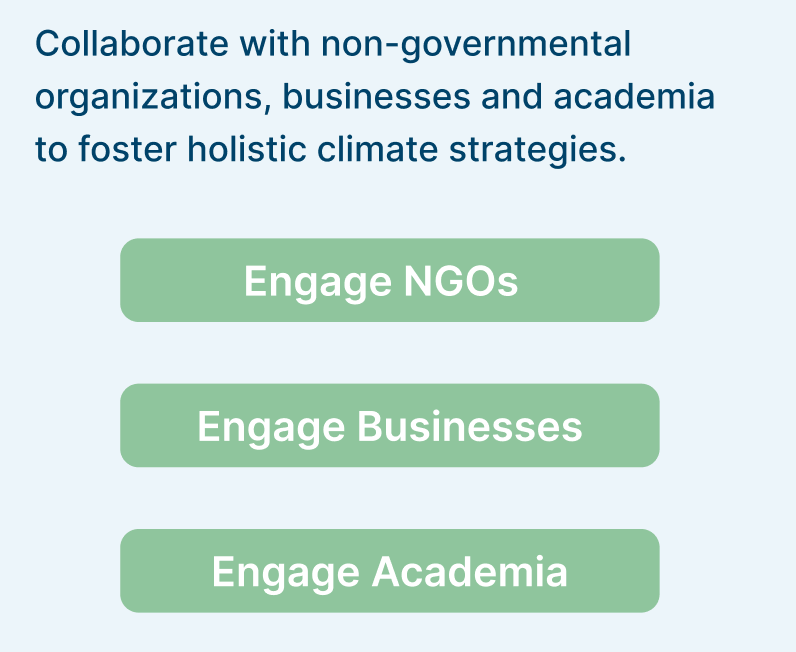Choose the middle green Businesses button
The height and width of the screenshot is (652, 796).
pyautogui.click(x=389, y=426)
